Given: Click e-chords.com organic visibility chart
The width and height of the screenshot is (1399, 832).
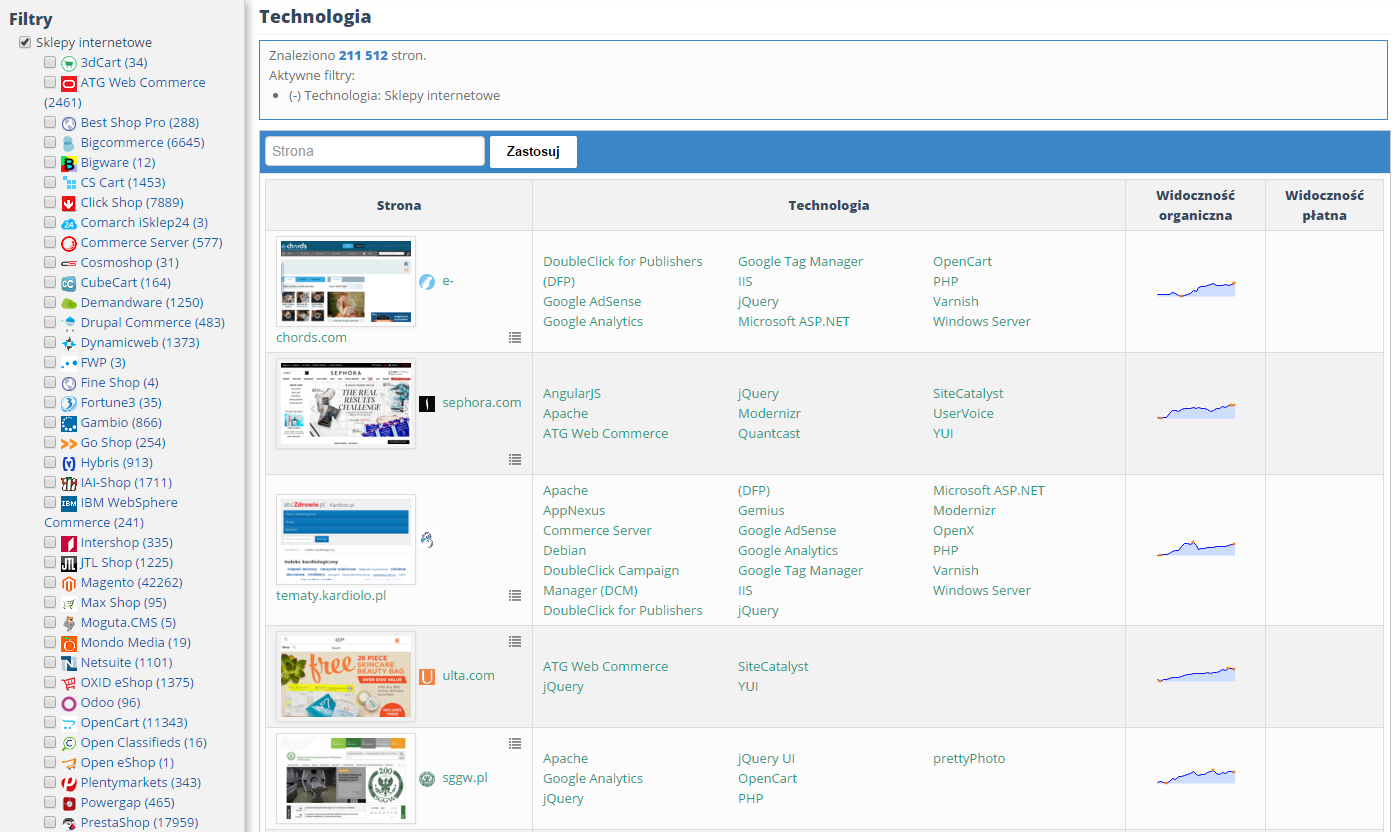Looking at the screenshot, I should click(1196, 290).
